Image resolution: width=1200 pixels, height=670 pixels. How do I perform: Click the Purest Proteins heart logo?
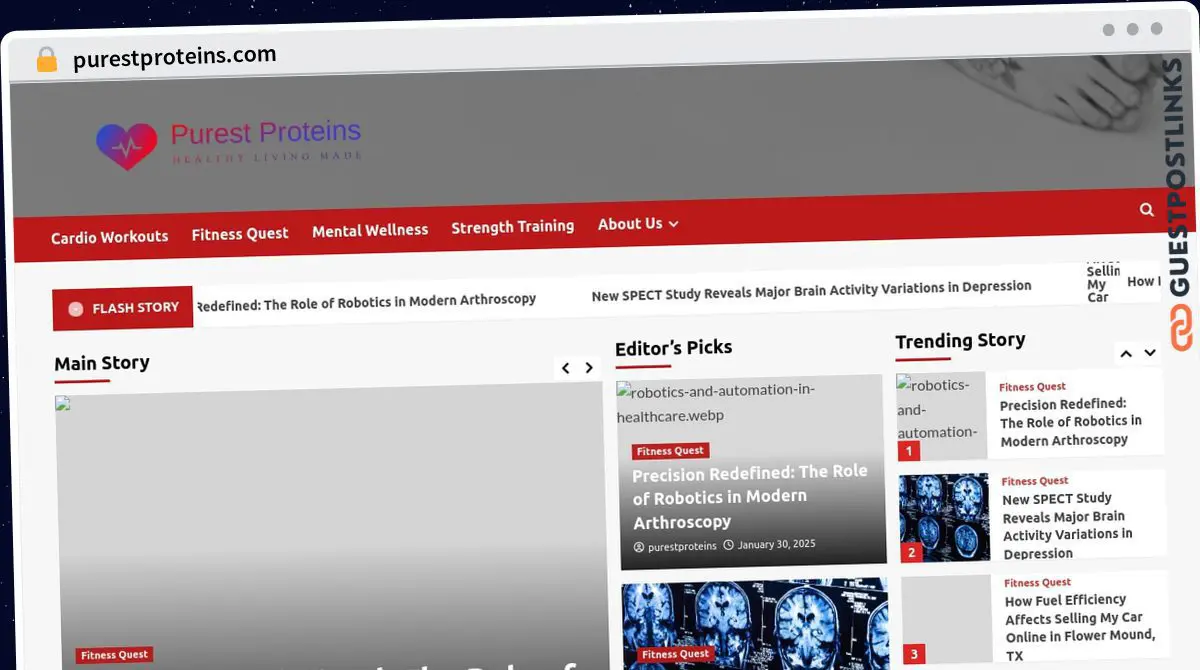click(126, 144)
